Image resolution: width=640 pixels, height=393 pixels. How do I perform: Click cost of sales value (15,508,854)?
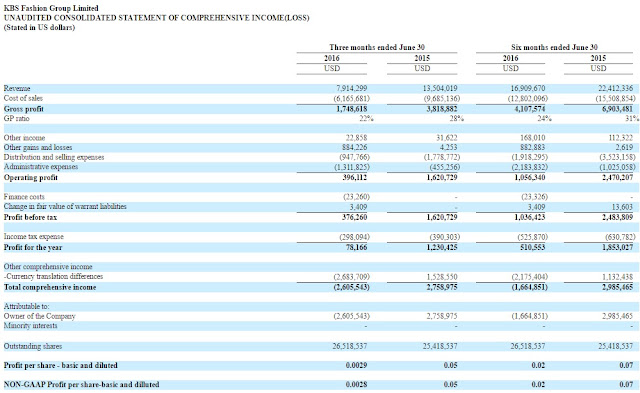616,98
